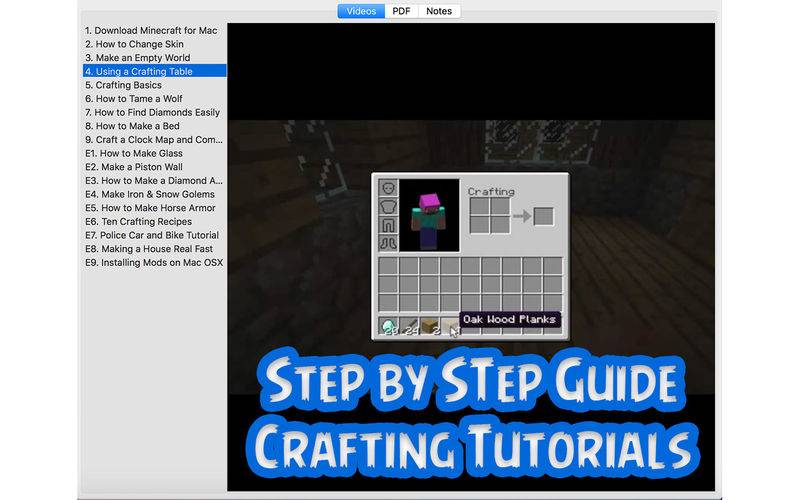Open the PDF tab
This screenshot has height=500, width=800.
pyautogui.click(x=401, y=11)
